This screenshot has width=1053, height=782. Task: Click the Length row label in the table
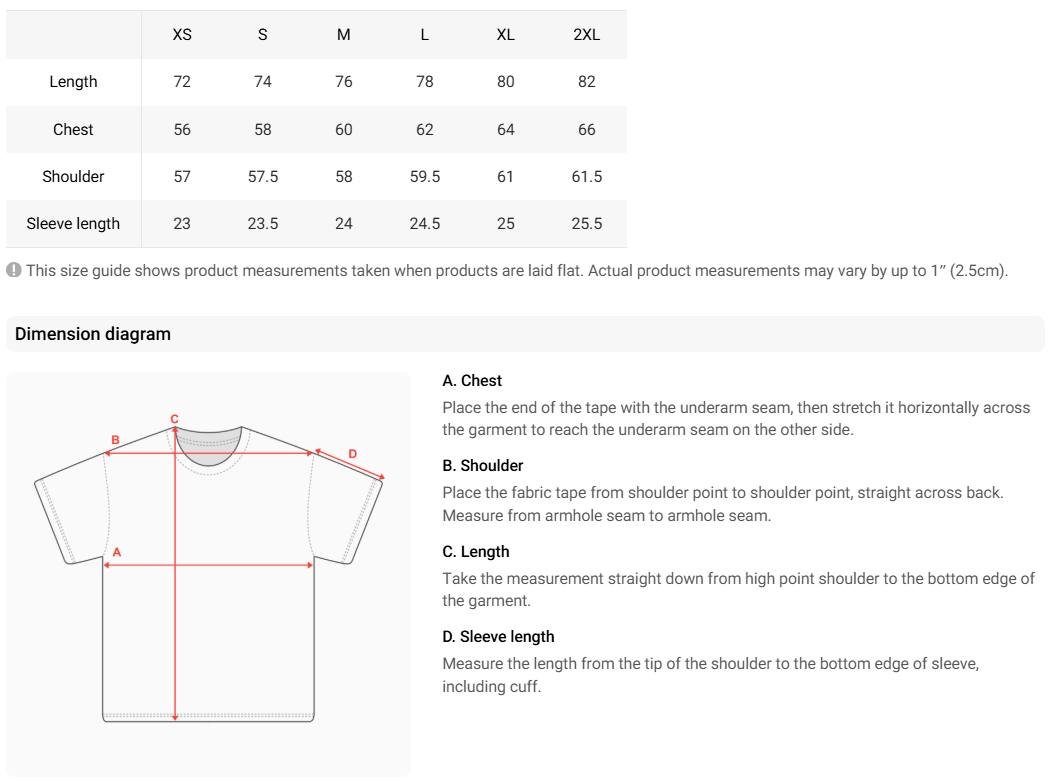(73, 82)
